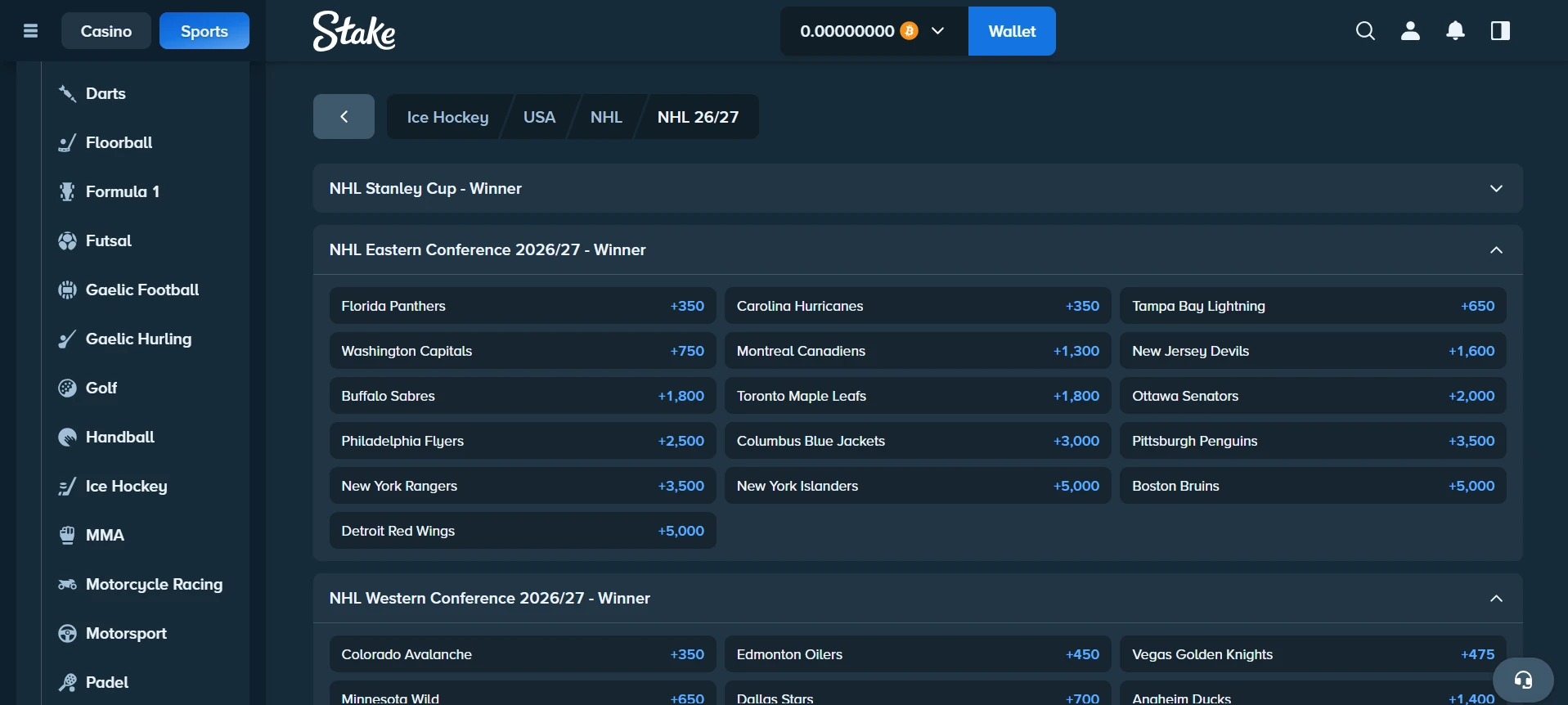Viewport: 1568px width, 705px height.
Task: Click the Golf sidebar icon
Action: pyautogui.click(x=67, y=388)
